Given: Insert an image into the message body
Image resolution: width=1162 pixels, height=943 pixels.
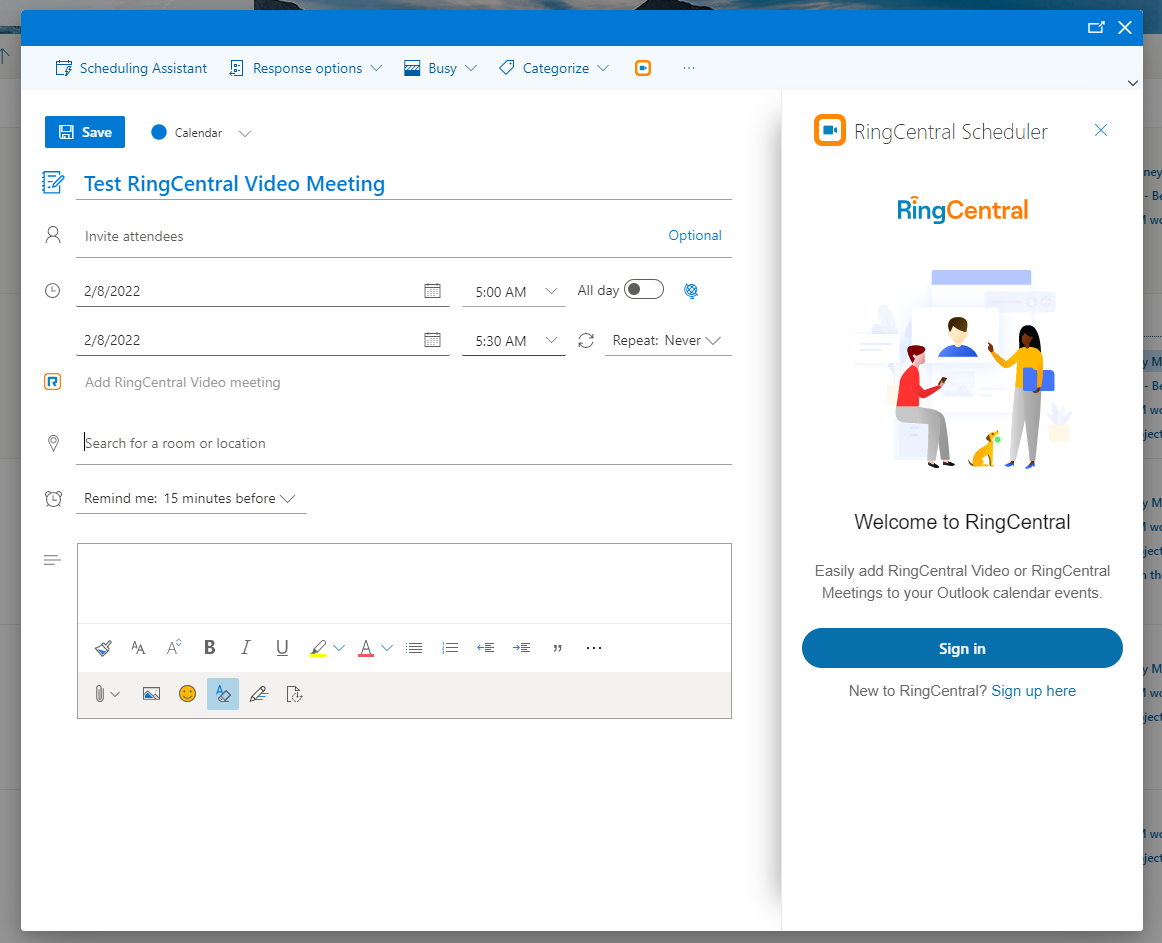Looking at the screenshot, I should click(151, 693).
